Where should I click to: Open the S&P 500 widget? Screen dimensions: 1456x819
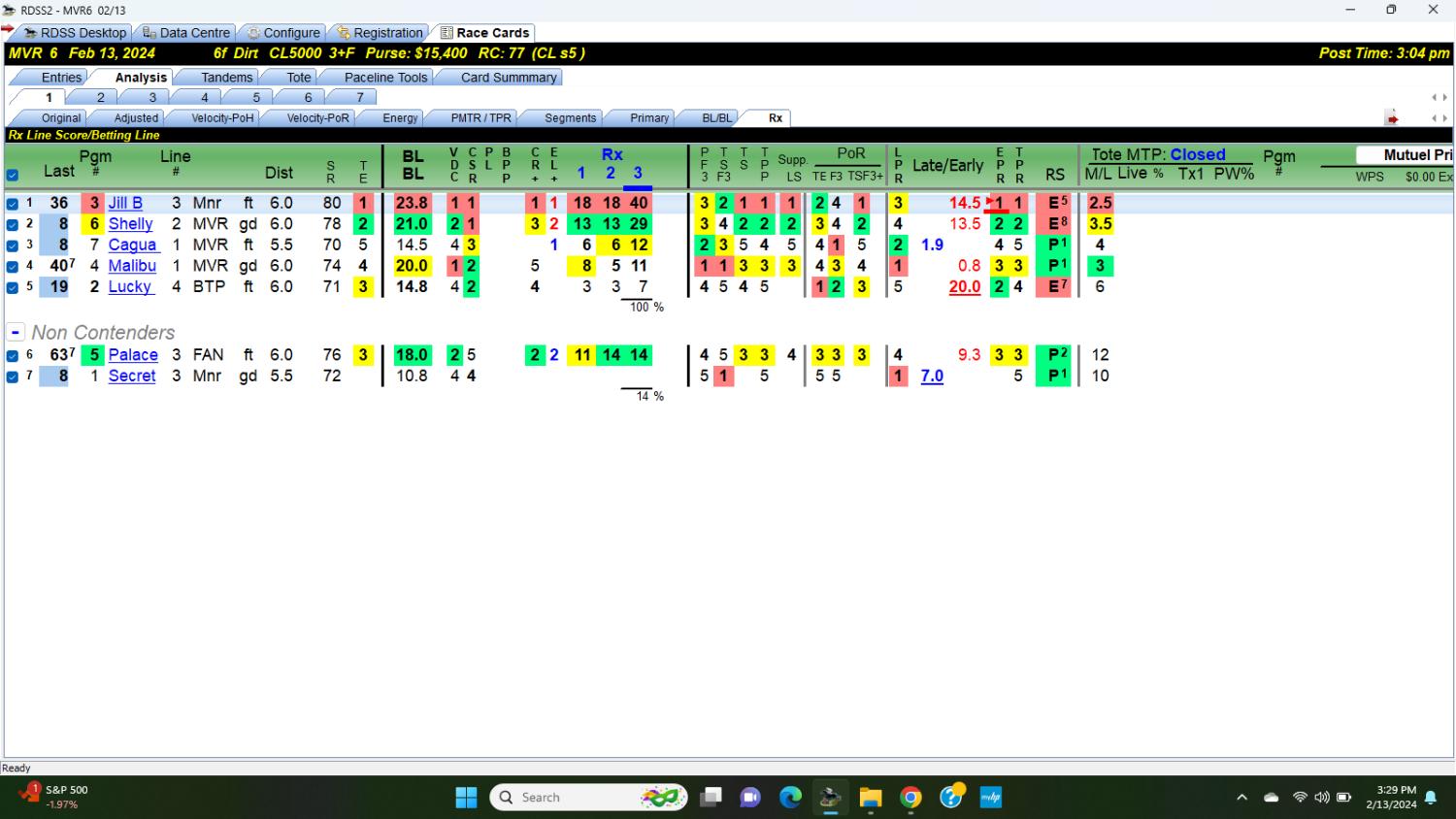pyautogui.click(x=54, y=797)
